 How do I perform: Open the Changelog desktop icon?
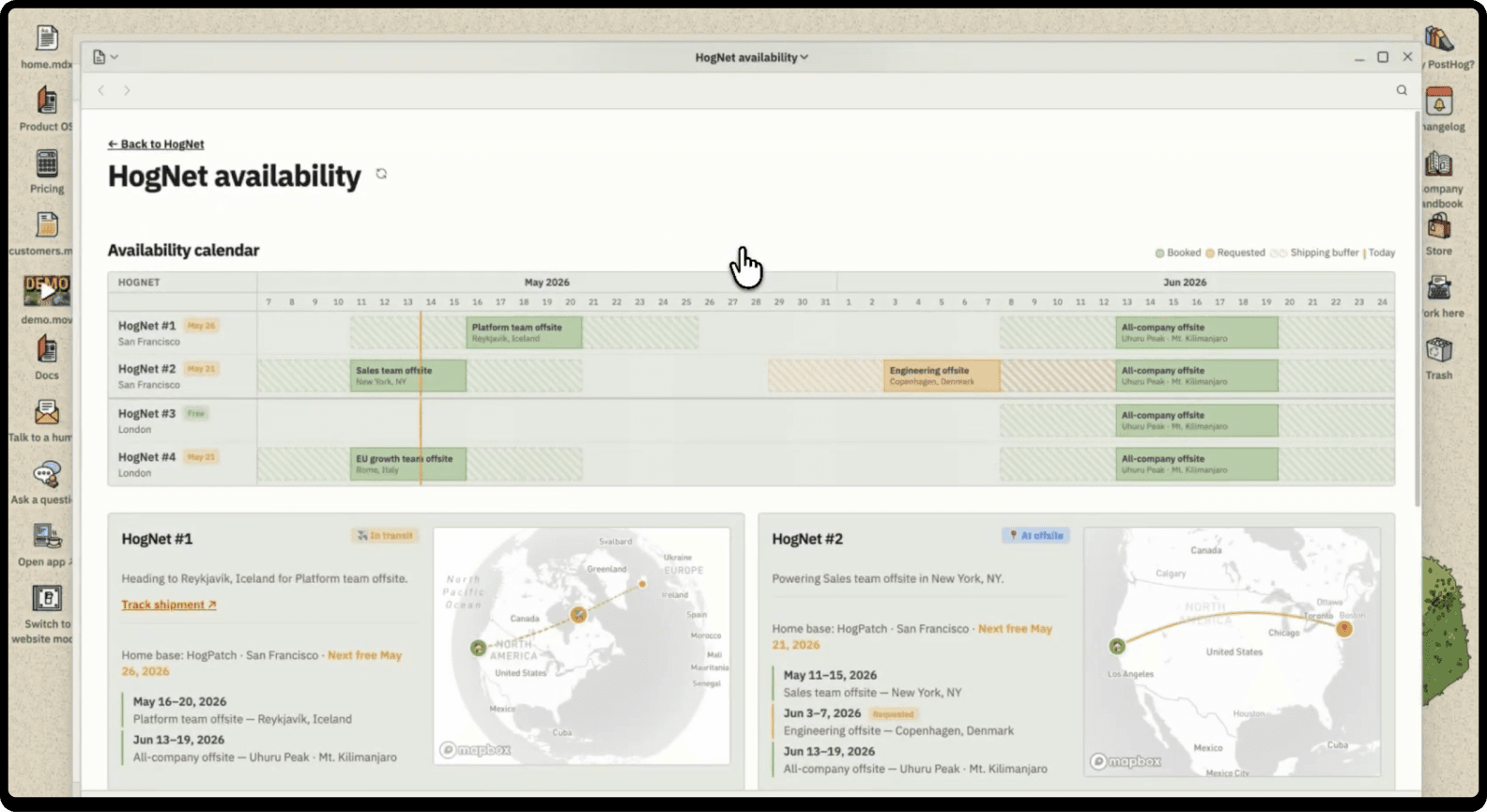pyautogui.click(x=1439, y=101)
